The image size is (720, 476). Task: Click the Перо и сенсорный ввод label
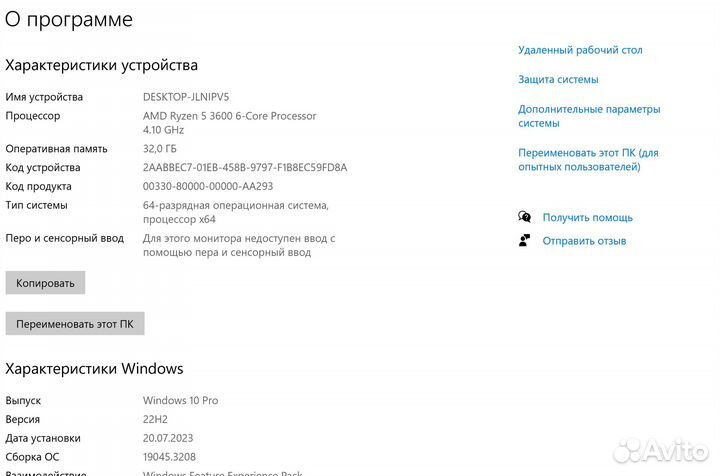point(64,238)
